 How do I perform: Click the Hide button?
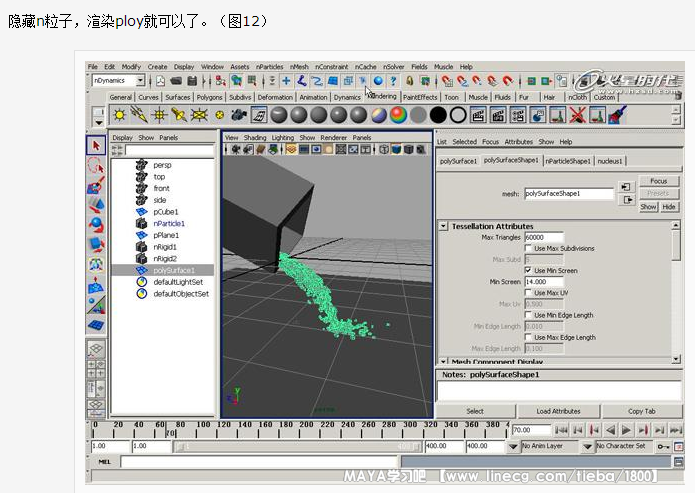click(x=669, y=207)
